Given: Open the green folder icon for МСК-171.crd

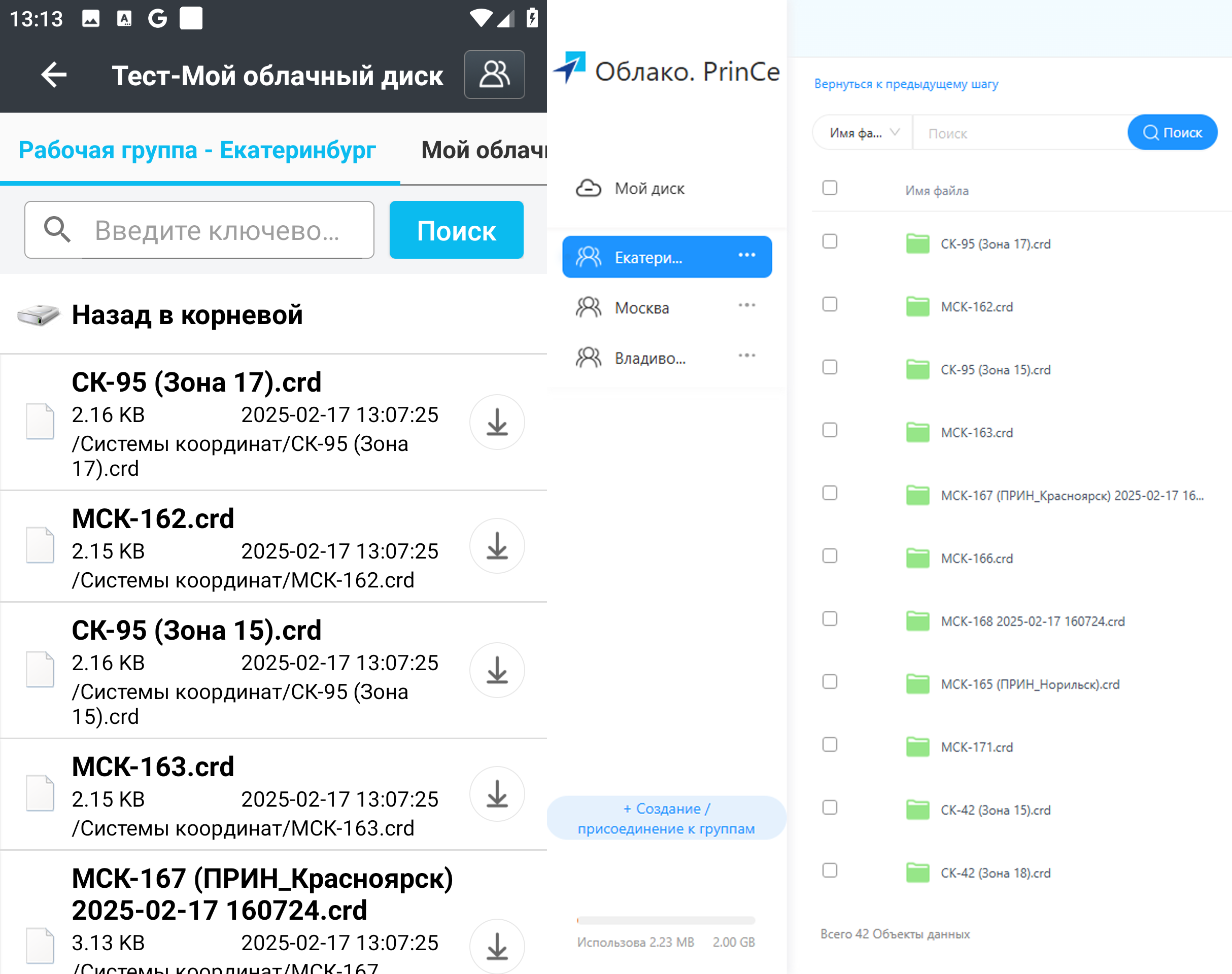Looking at the screenshot, I should tap(918, 746).
